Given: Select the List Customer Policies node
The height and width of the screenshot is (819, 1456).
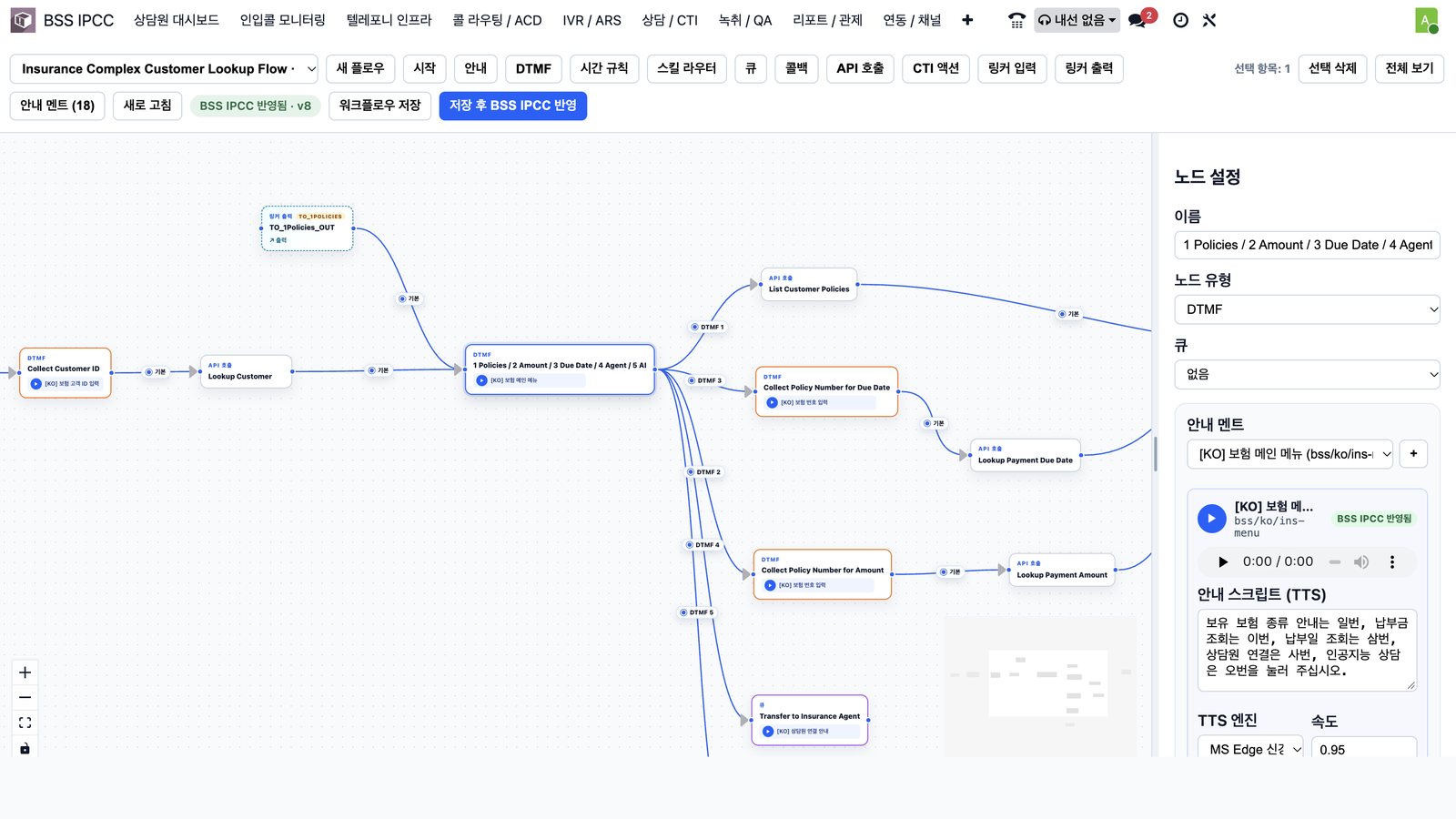Looking at the screenshot, I should point(809,284).
